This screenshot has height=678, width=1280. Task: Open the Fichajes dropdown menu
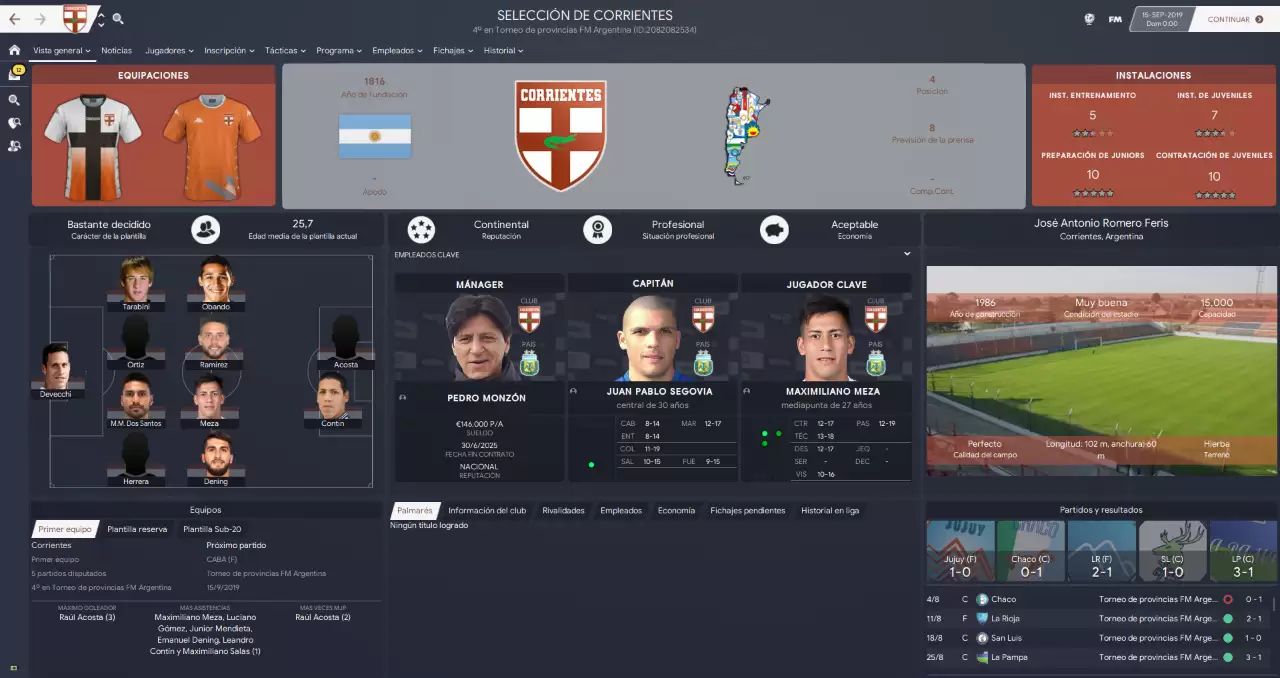pyautogui.click(x=453, y=50)
